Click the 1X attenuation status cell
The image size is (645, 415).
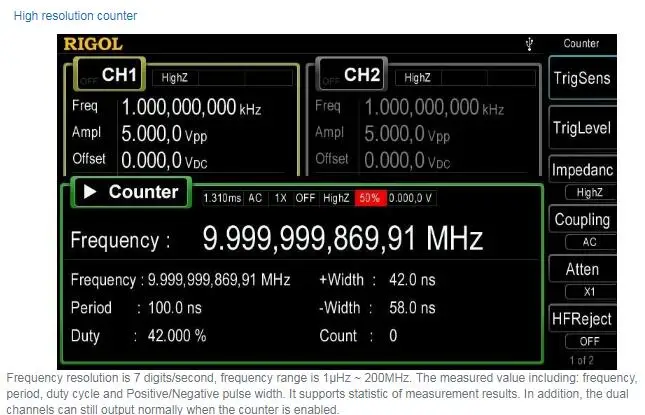coord(281,198)
